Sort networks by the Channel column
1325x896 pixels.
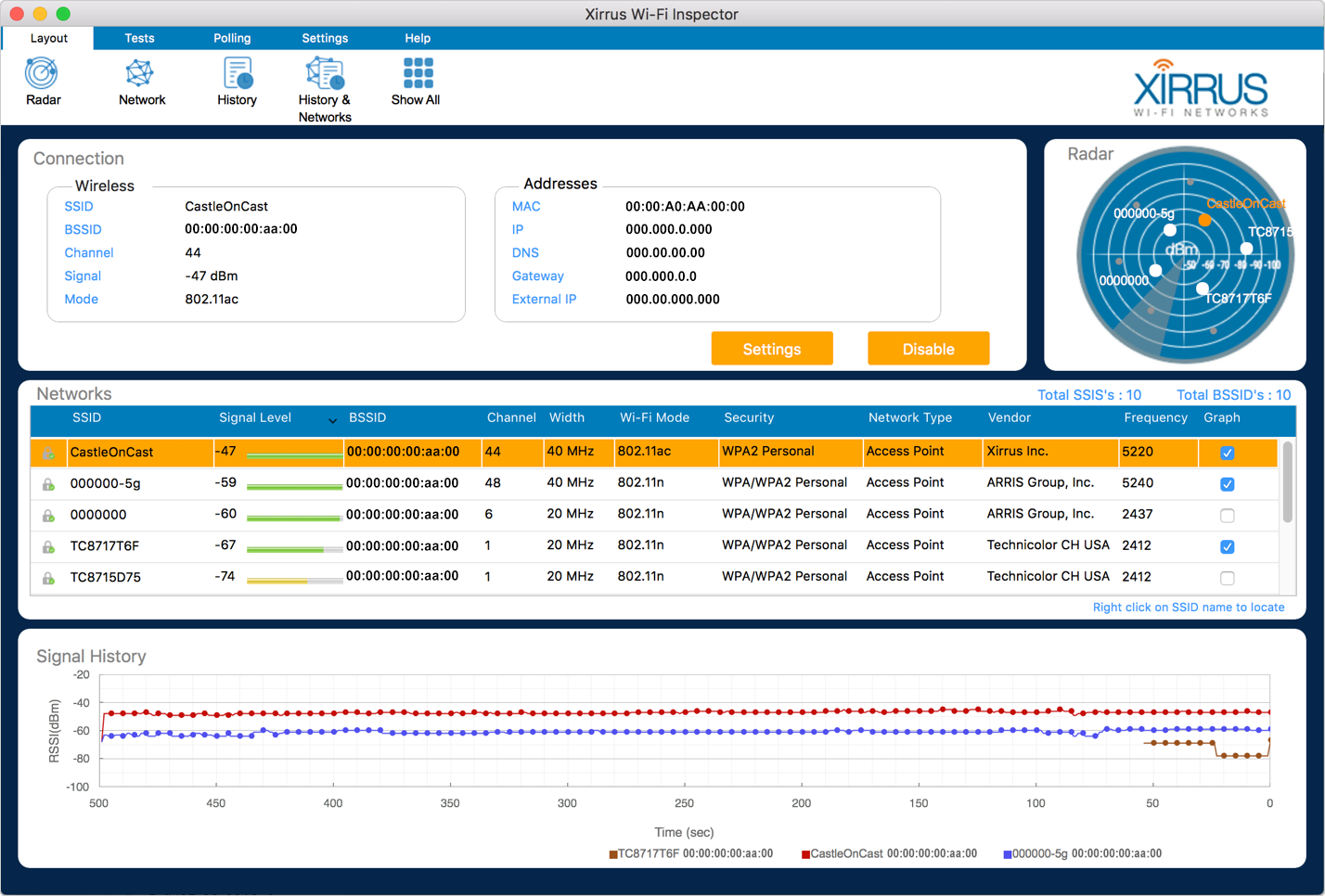pyautogui.click(x=510, y=418)
